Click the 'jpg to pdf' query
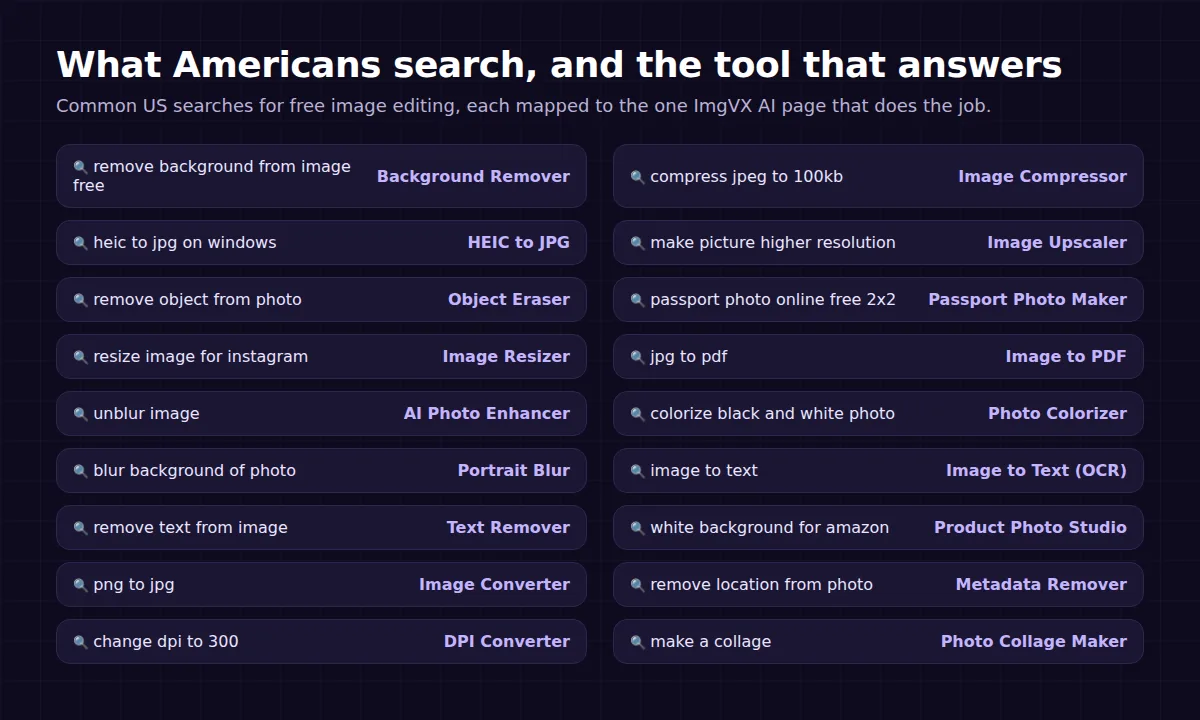1200x720 pixels. click(x=688, y=356)
